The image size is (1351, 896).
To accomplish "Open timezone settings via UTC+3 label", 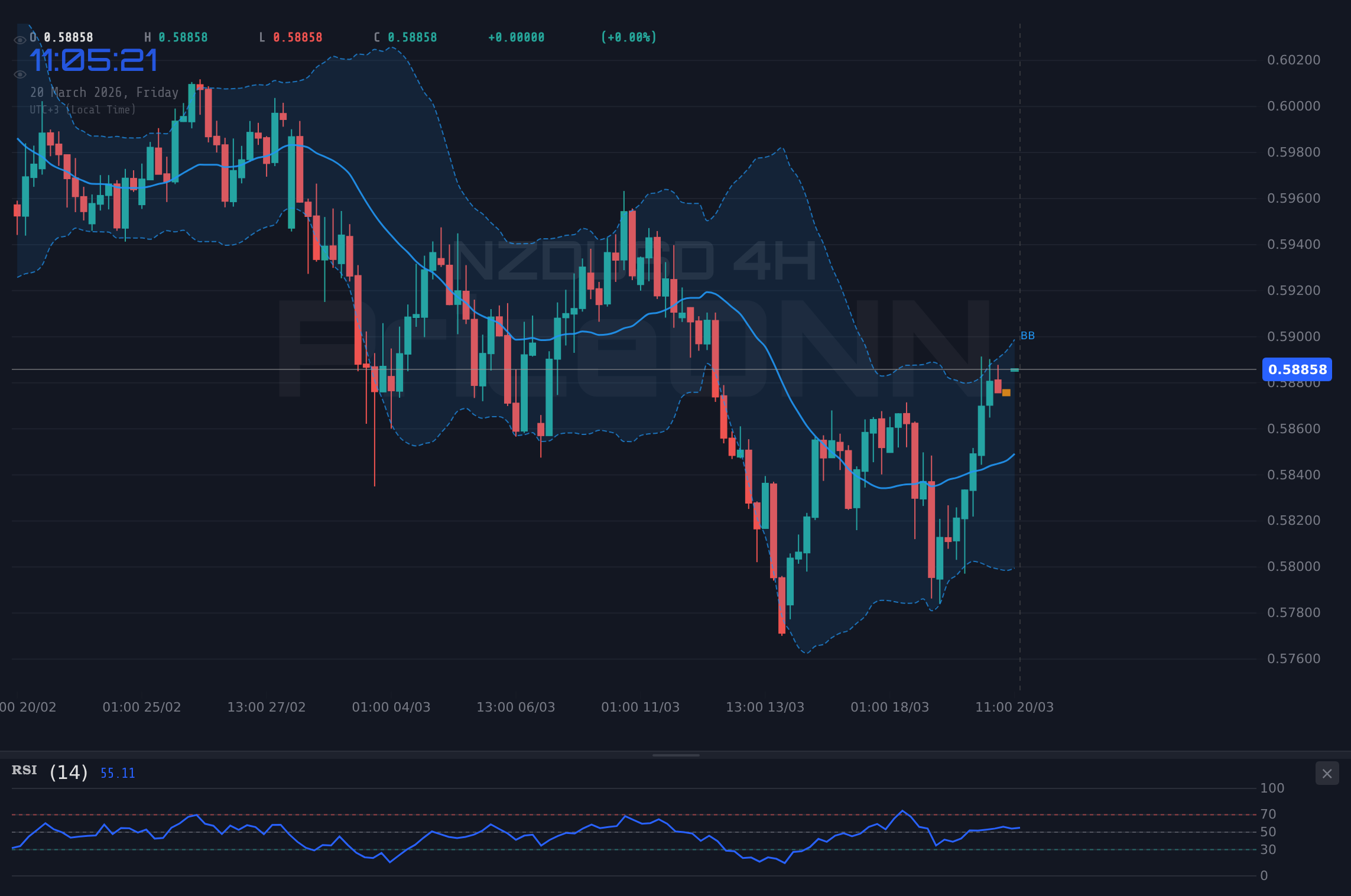I will click(83, 109).
